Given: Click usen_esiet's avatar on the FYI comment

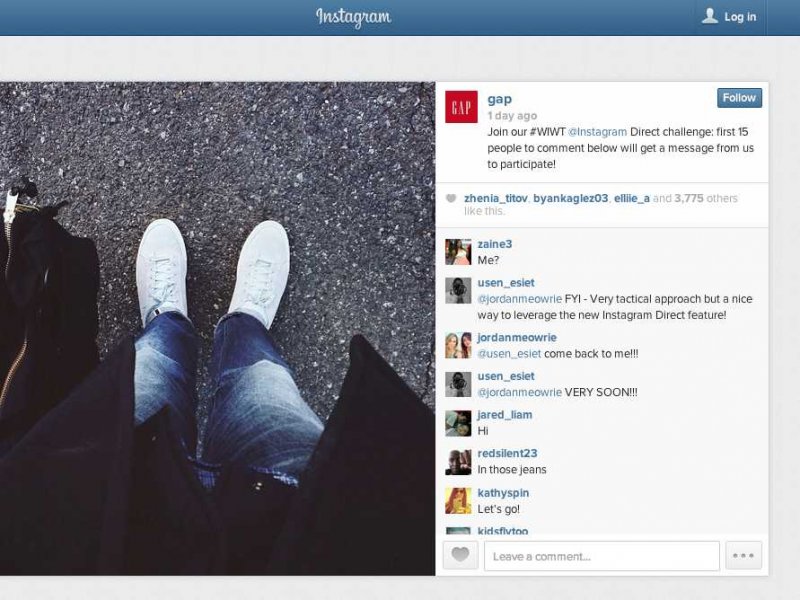Looking at the screenshot, I should [x=458, y=291].
